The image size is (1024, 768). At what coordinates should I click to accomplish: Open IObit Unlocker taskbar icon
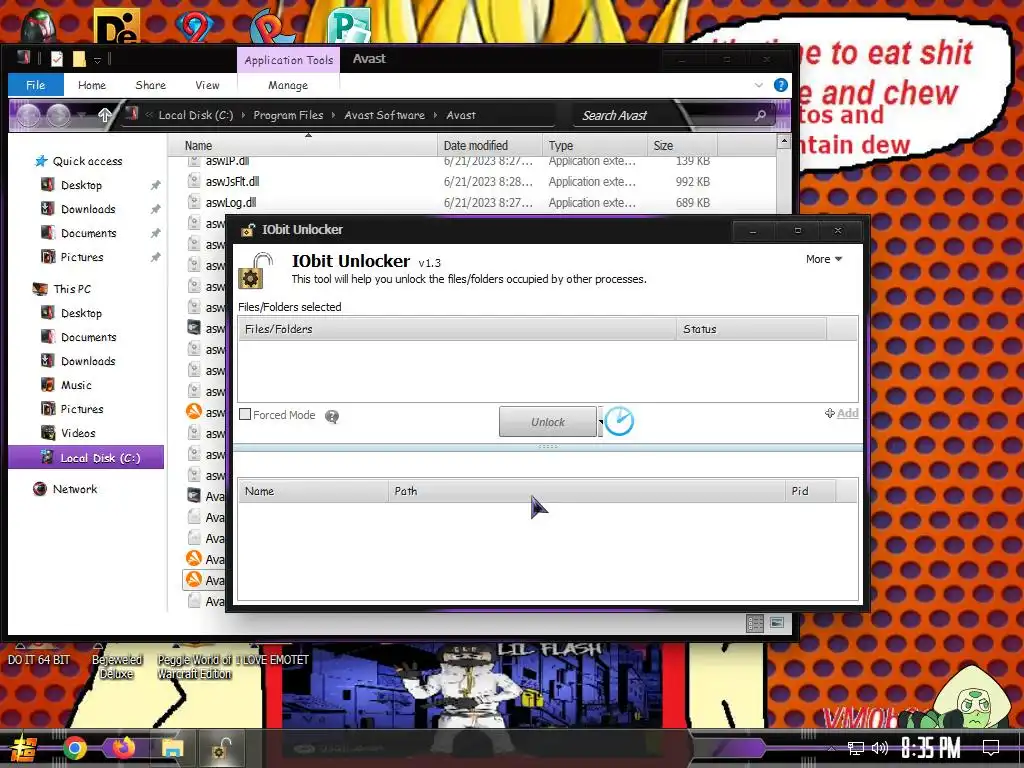click(221, 748)
